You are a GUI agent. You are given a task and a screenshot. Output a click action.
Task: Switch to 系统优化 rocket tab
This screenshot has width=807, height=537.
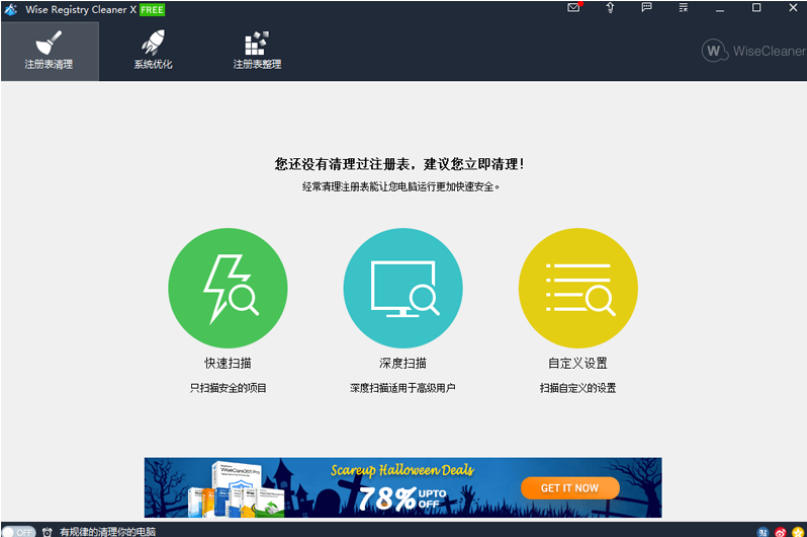click(x=153, y=50)
